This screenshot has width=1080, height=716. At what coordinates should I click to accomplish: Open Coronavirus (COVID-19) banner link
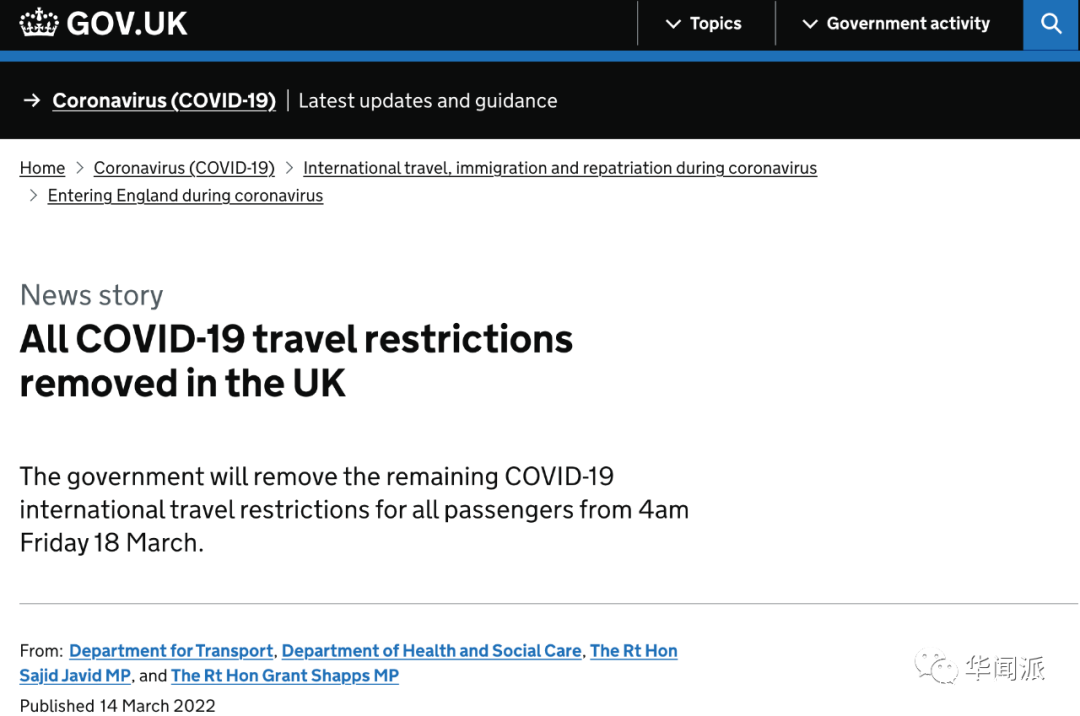click(164, 101)
